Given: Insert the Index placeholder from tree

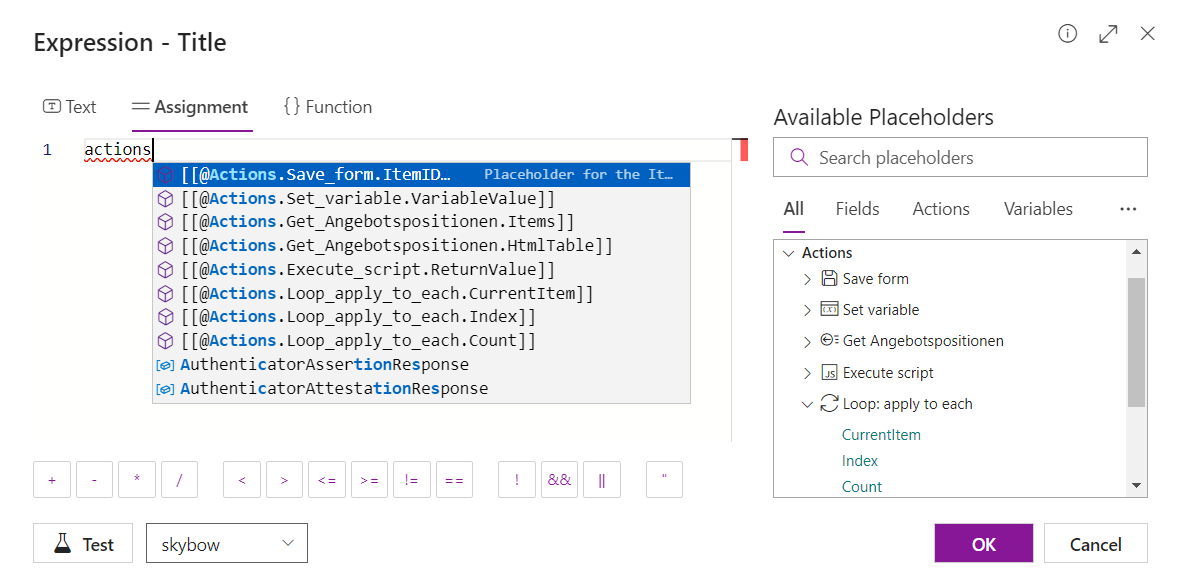Looking at the screenshot, I should pyautogui.click(x=860, y=460).
